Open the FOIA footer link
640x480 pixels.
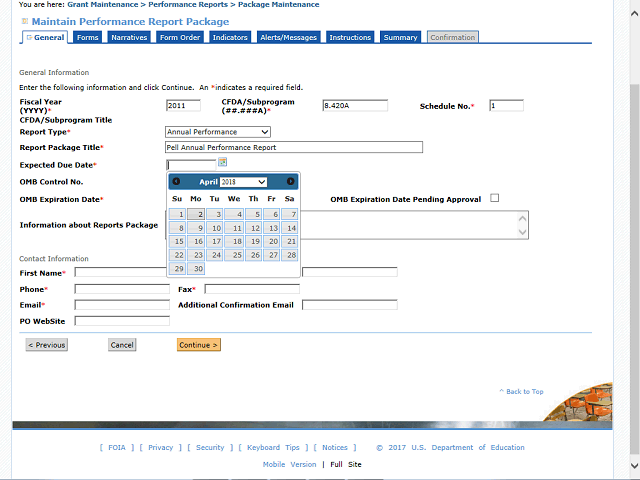pos(117,447)
